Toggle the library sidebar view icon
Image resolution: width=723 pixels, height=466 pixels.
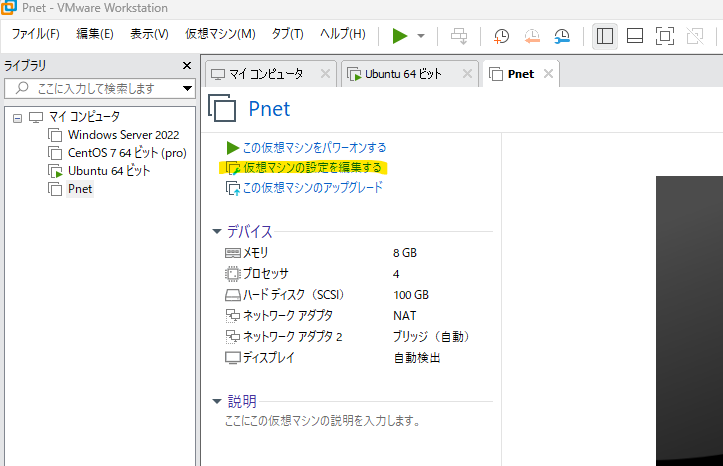pyautogui.click(x=604, y=35)
